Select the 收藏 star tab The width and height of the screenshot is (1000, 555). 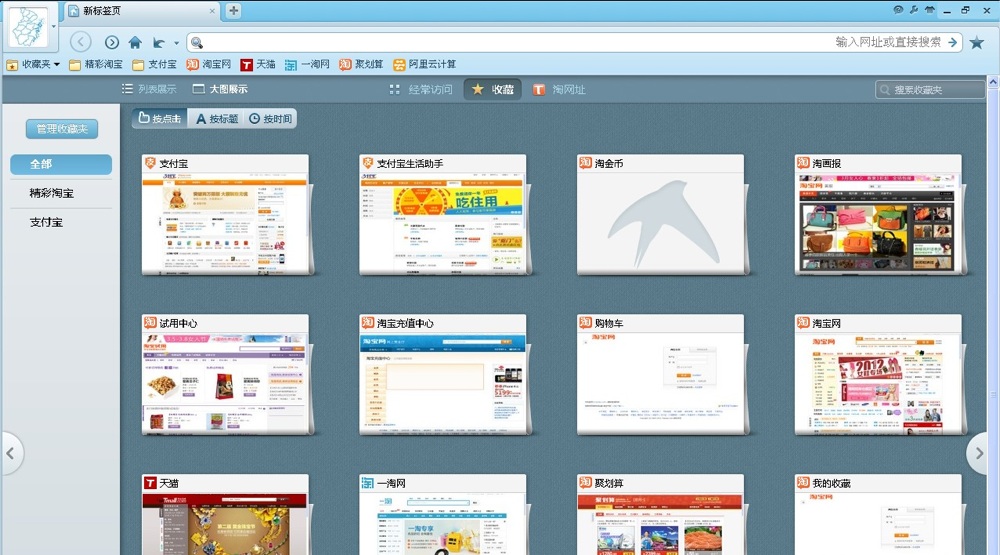(x=492, y=89)
